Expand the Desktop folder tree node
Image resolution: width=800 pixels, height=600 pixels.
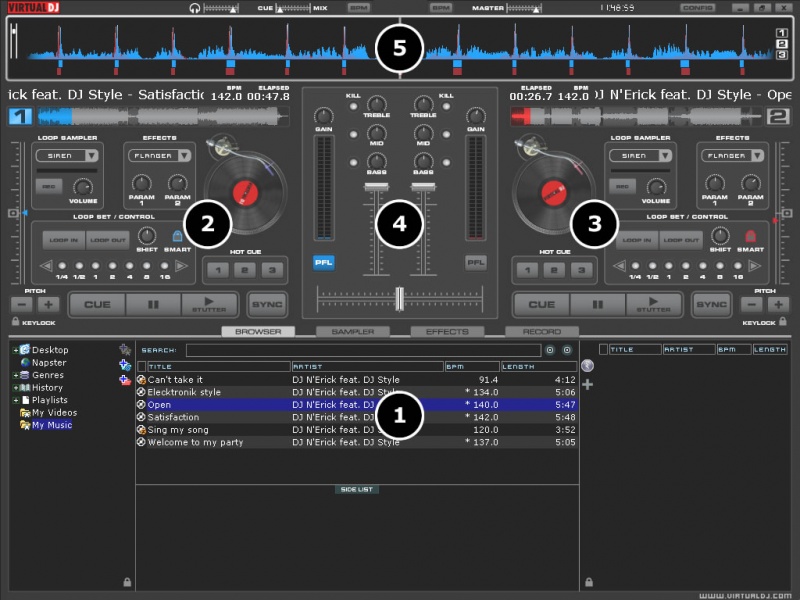15,350
